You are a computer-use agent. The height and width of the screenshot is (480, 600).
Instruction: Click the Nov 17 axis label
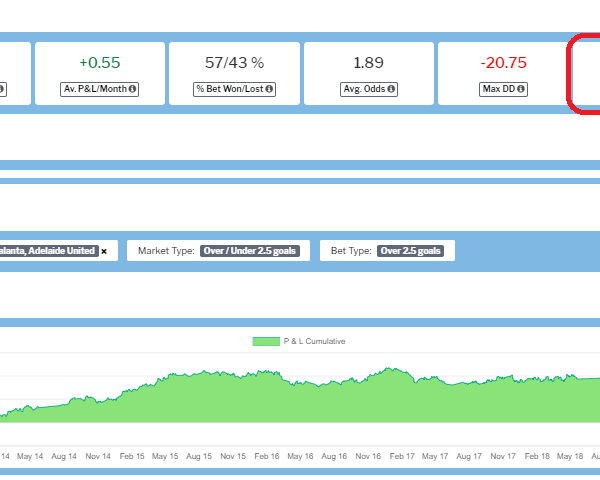click(503, 456)
